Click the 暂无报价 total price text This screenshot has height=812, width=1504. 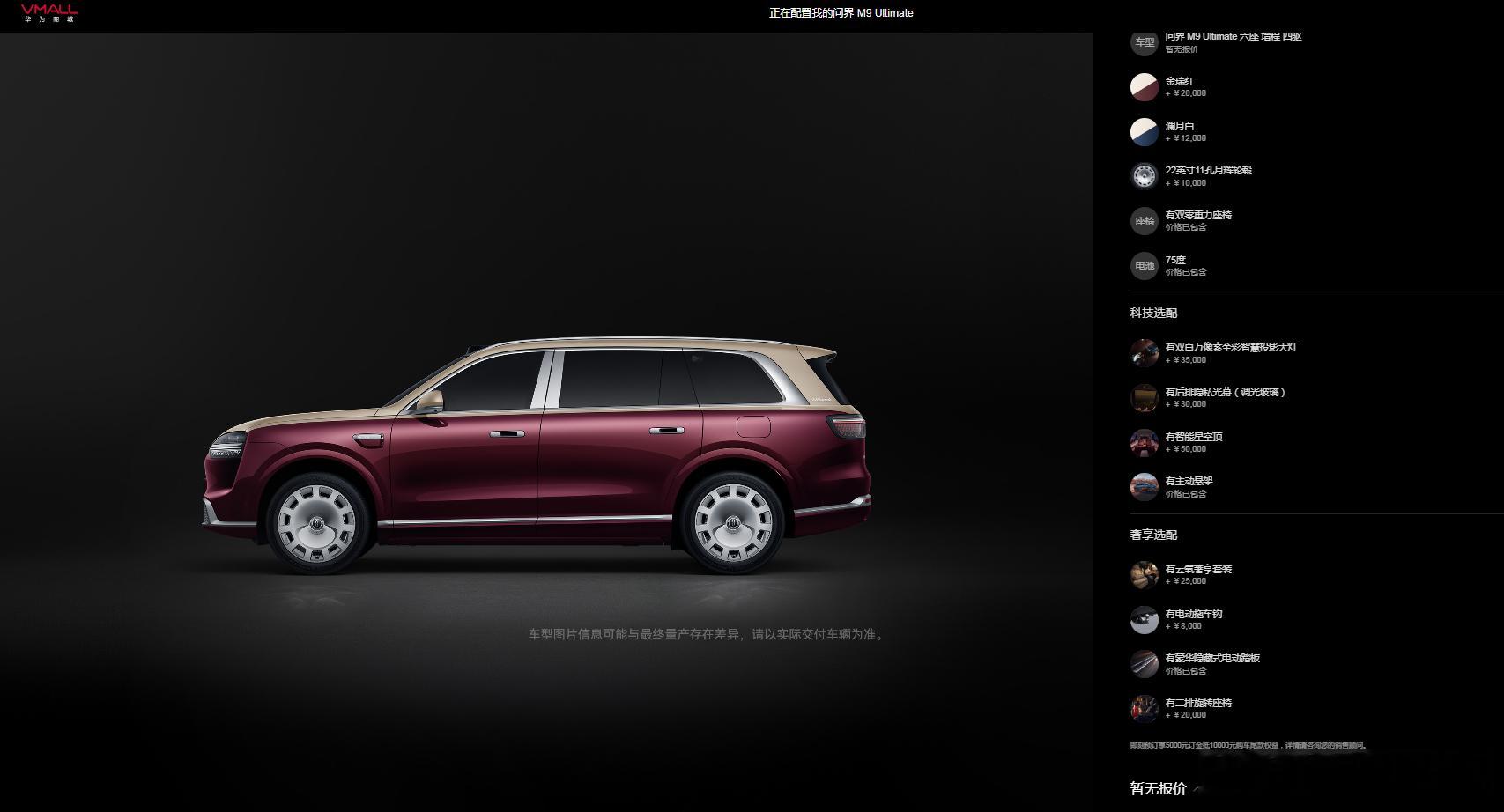[x=1159, y=789]
